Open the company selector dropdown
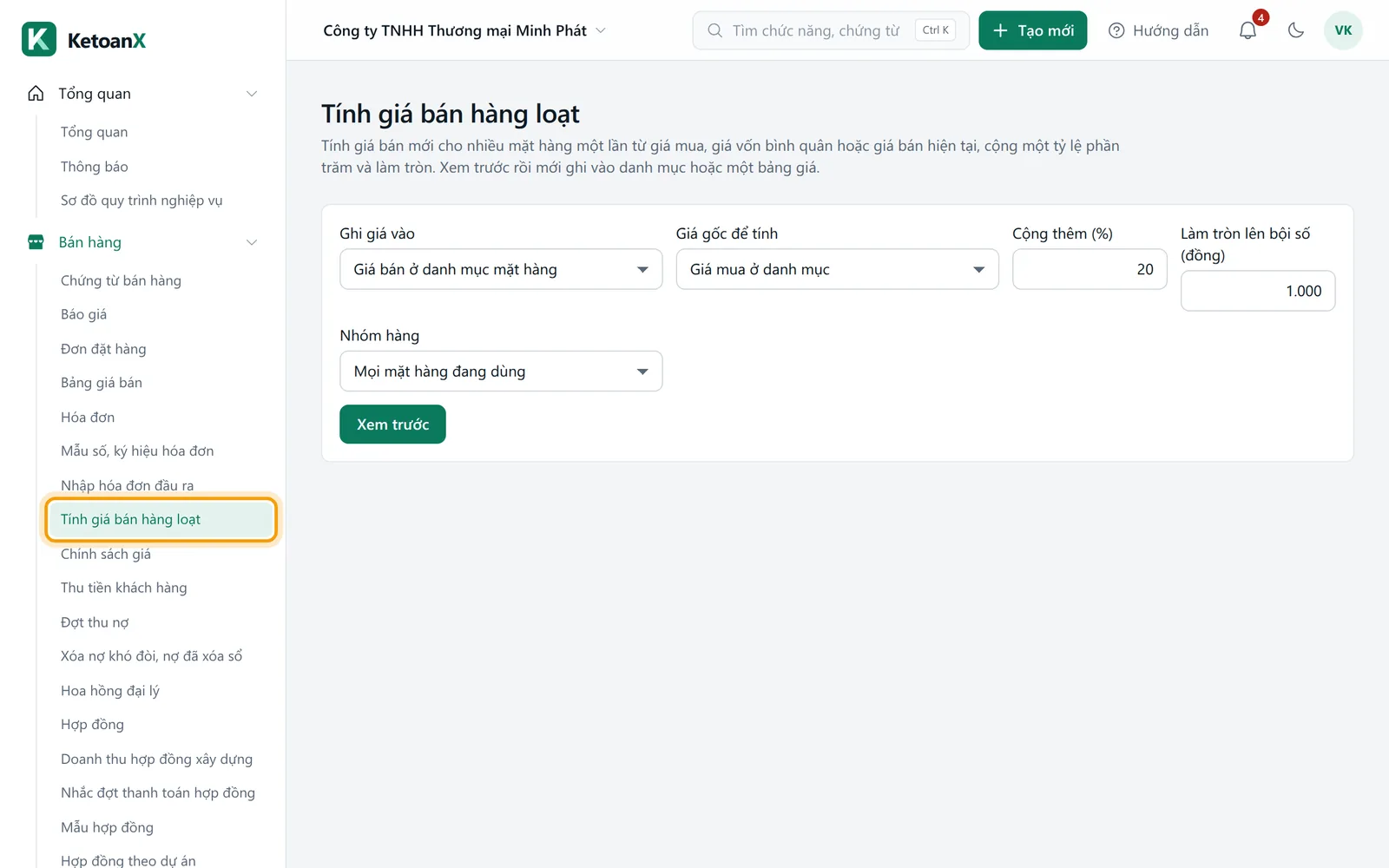Screen dimensions: 1389x868 tap(464, 30)
